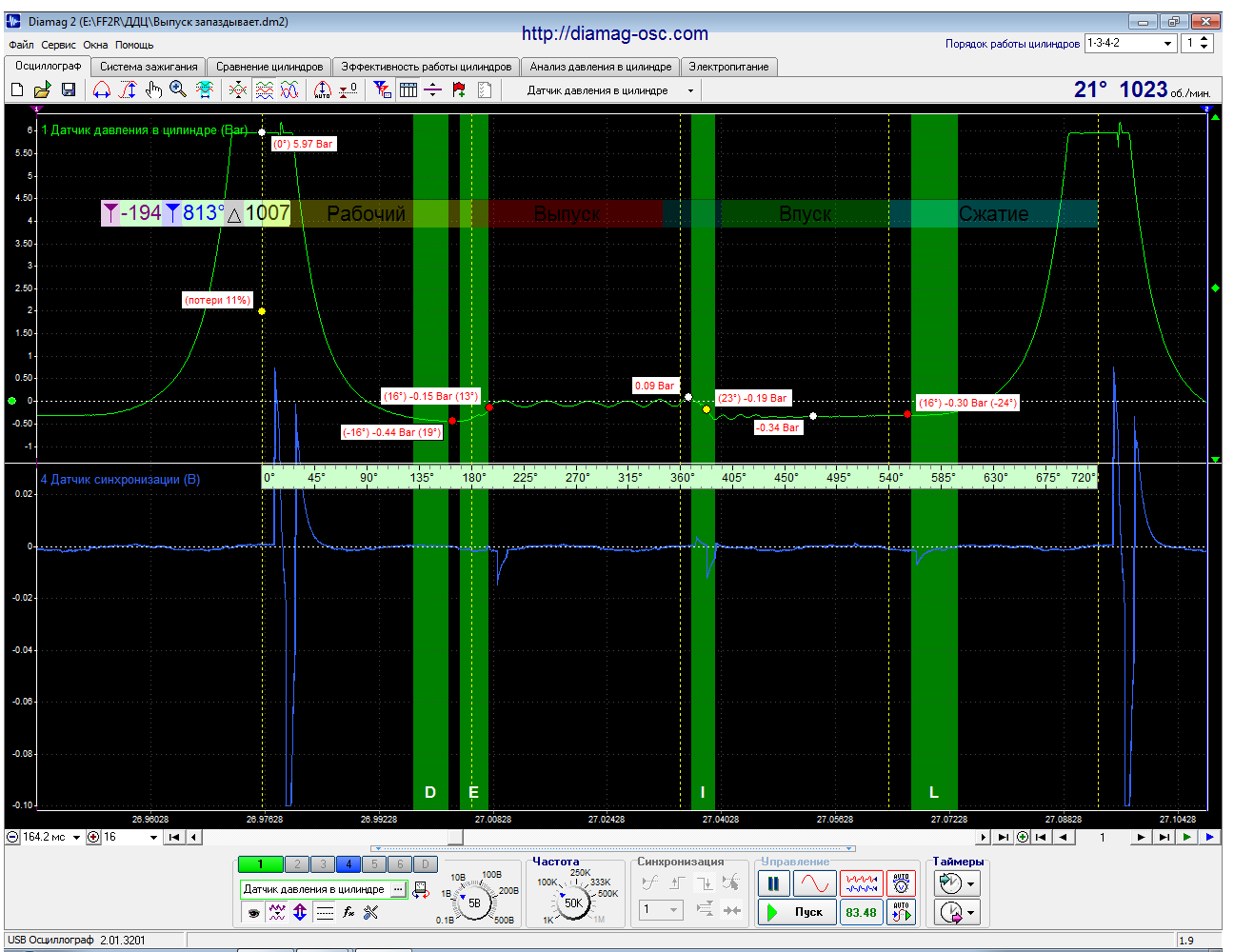Viewport: 1234px width, 952px height.
Task: Click the fx math function icon
Action: 348,912
